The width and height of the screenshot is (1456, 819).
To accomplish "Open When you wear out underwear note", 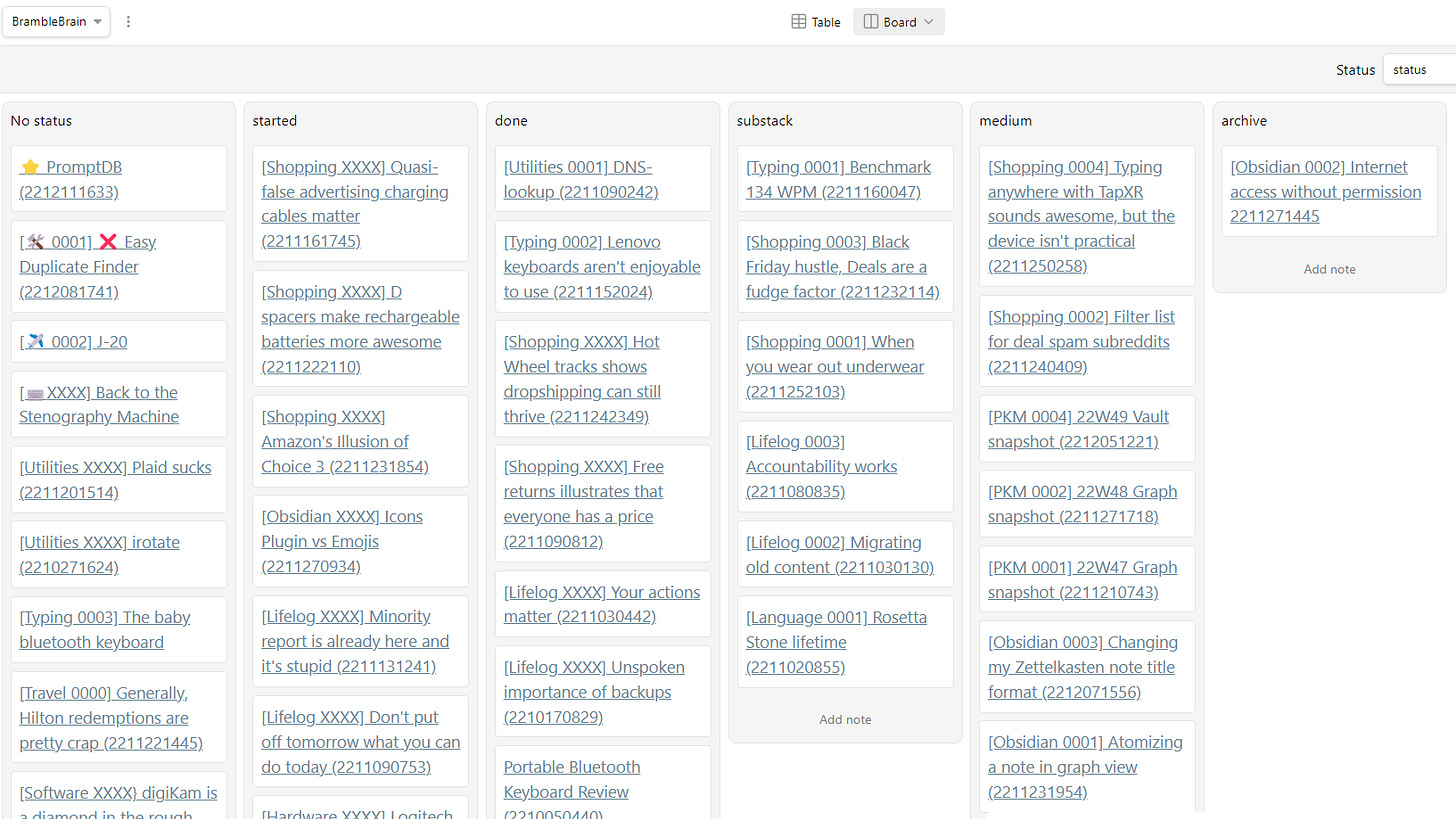I will point(845,366).
